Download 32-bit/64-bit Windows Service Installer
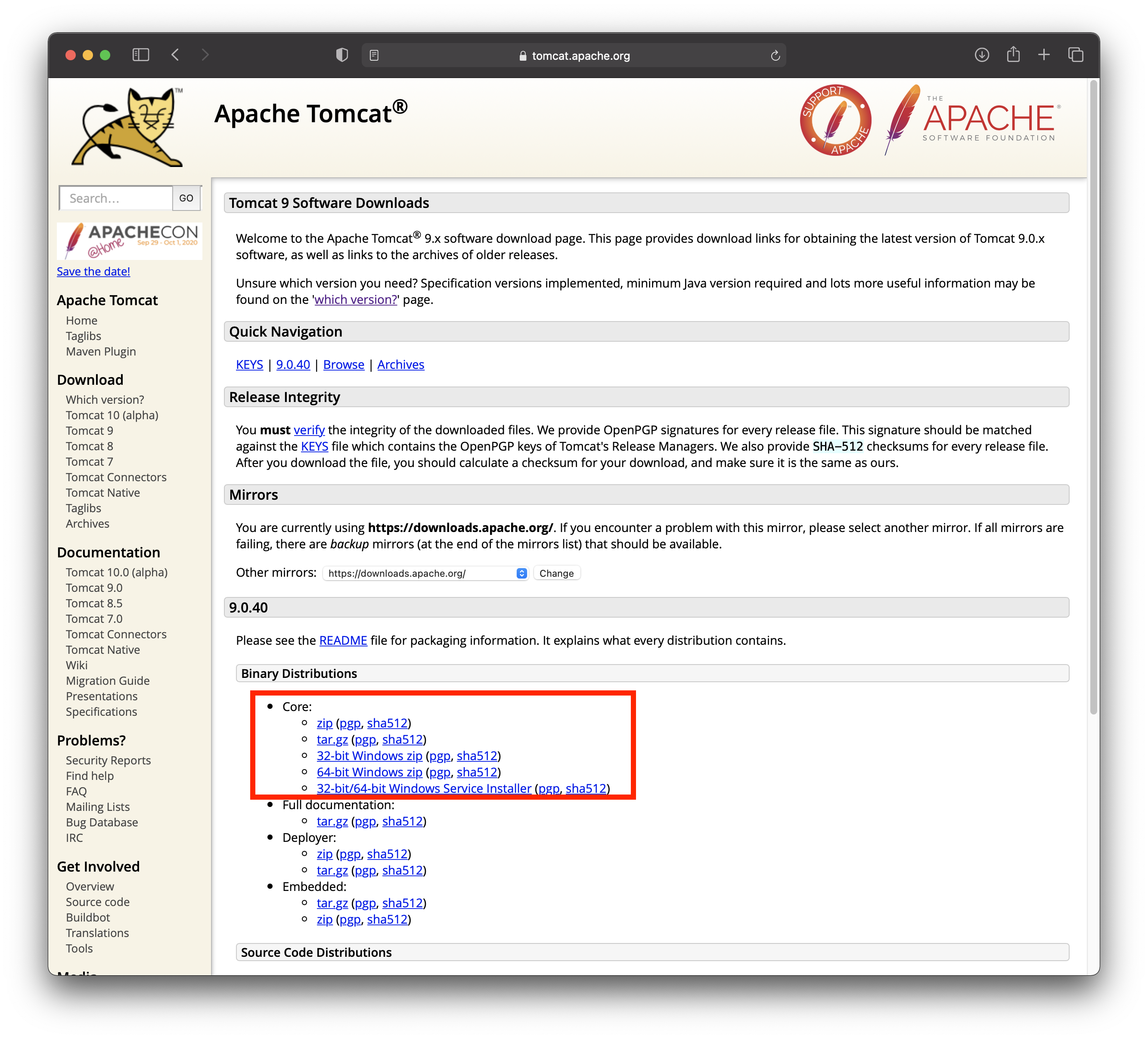 [x=424, y=789]
